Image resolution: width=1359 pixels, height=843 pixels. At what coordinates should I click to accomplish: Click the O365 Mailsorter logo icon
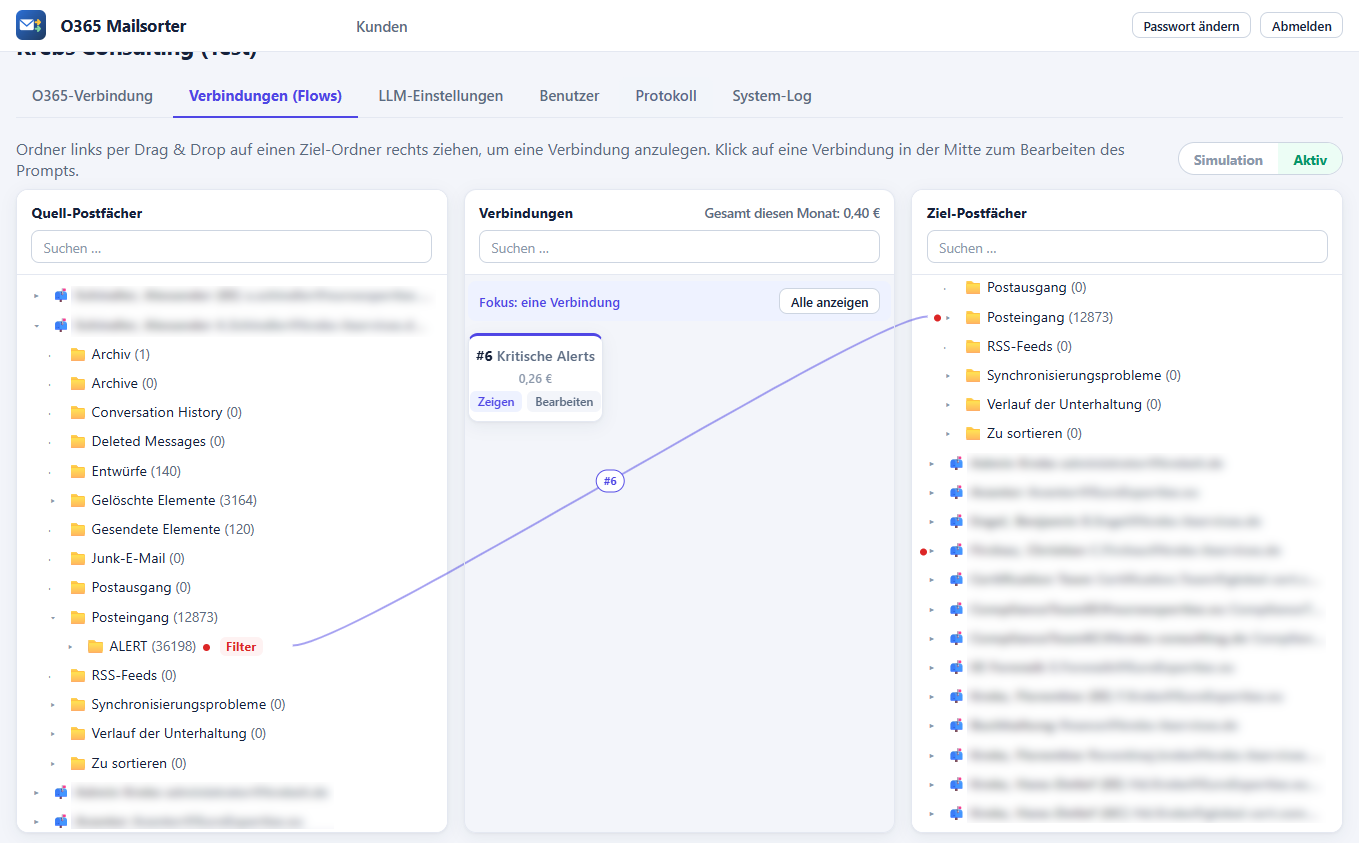[x=31, y=25]
